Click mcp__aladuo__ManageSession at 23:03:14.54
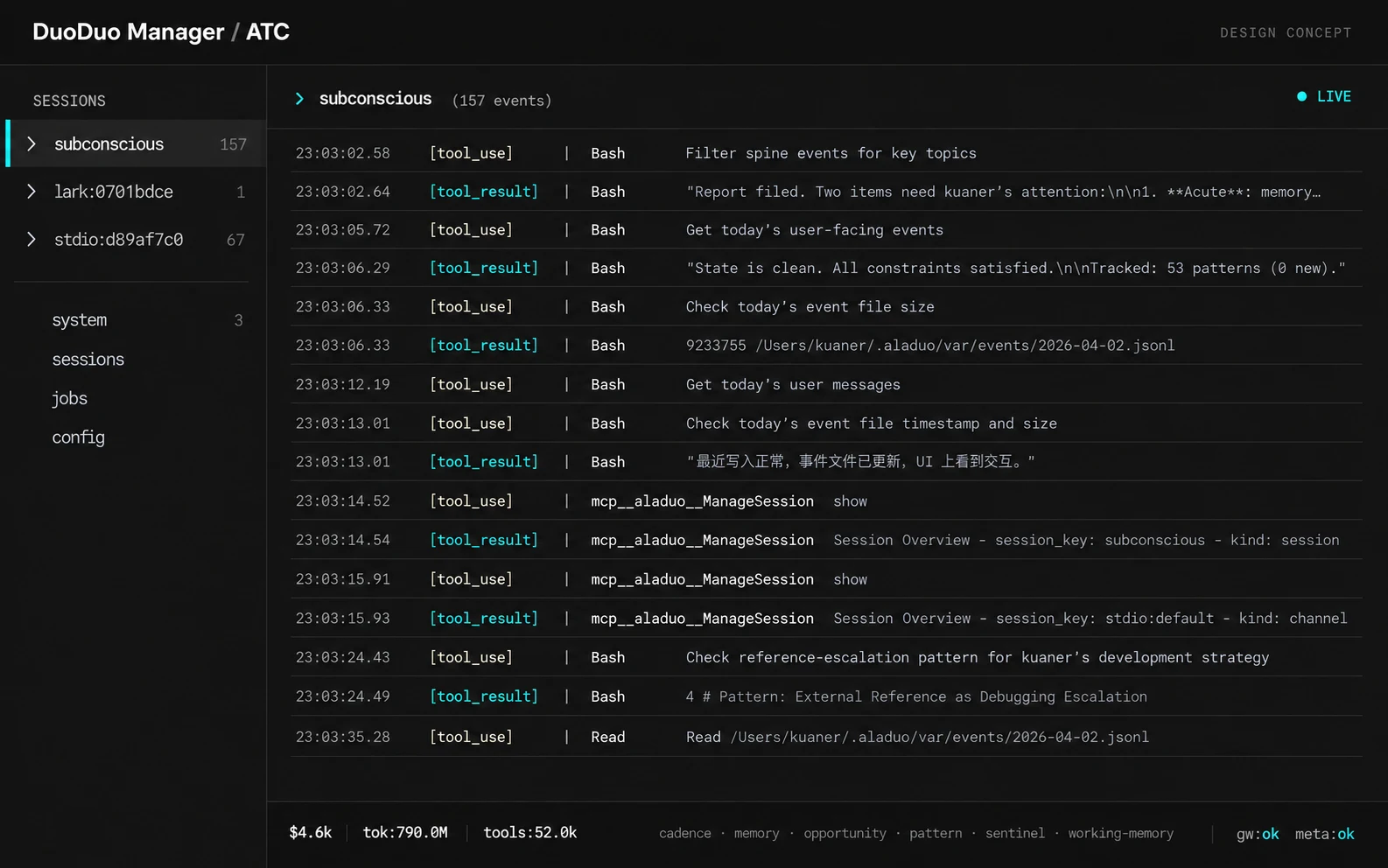Viewport: 1388px width, 868px height. [x=702, y=541]
